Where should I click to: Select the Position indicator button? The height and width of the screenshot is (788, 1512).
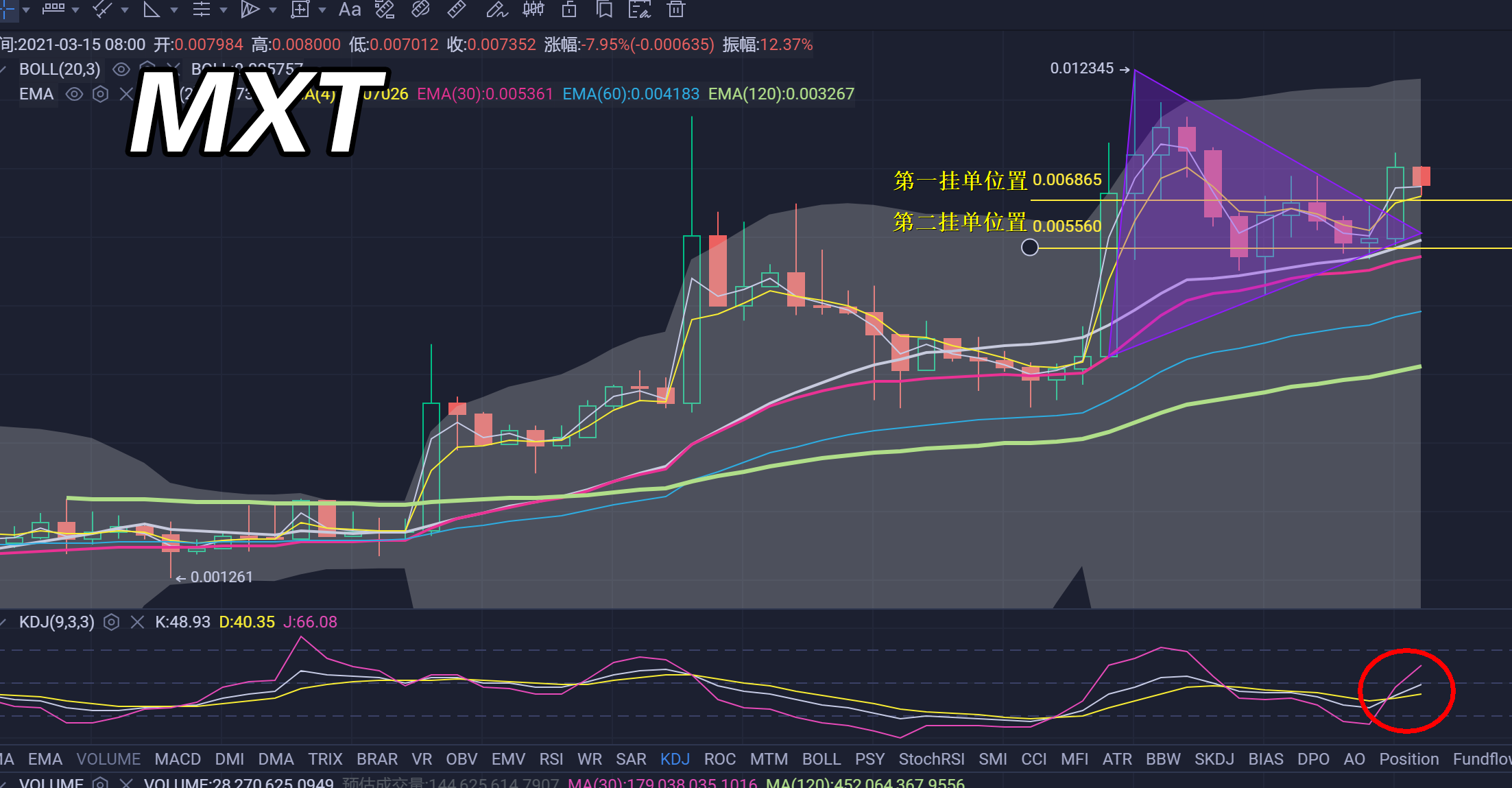pyautogui.click(x=1408, y=759)
